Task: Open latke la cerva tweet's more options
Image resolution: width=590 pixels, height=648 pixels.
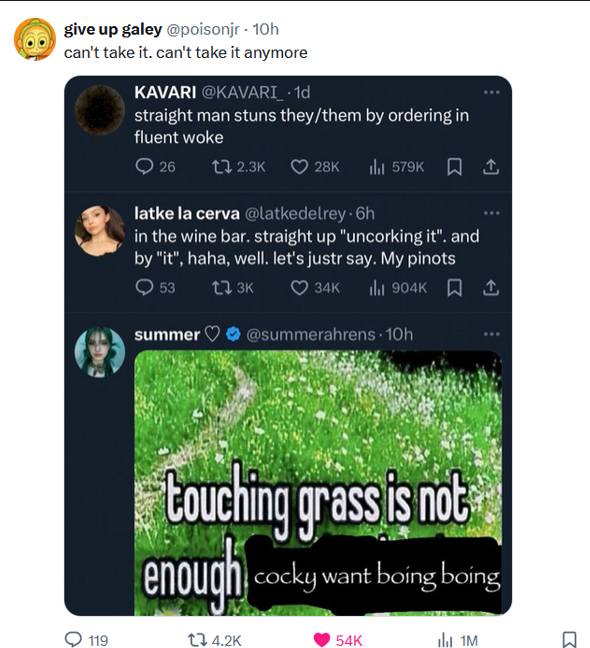Action: (x=492, y=213)
